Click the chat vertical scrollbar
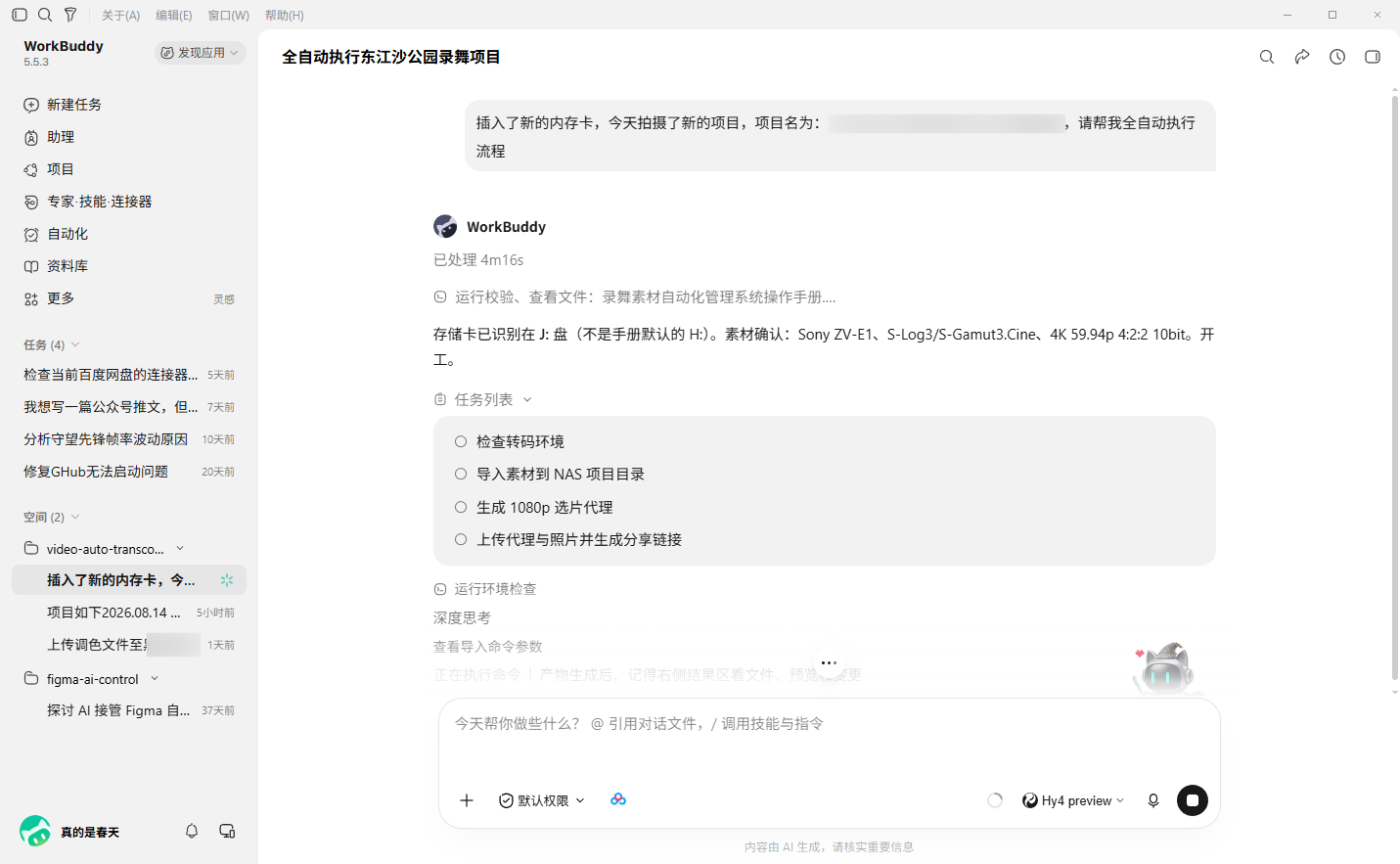The image size is (1400, 864). tap(1394, 388)
